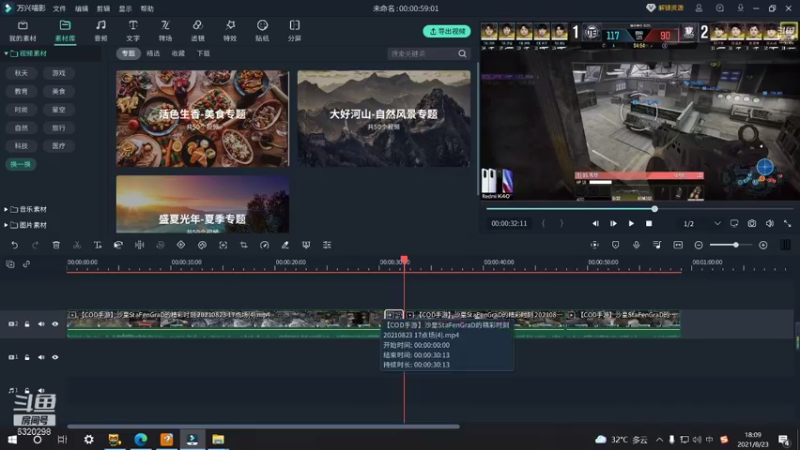Mute video track 1 speaker
800x450 pixels.
click(x=41, y=357)
